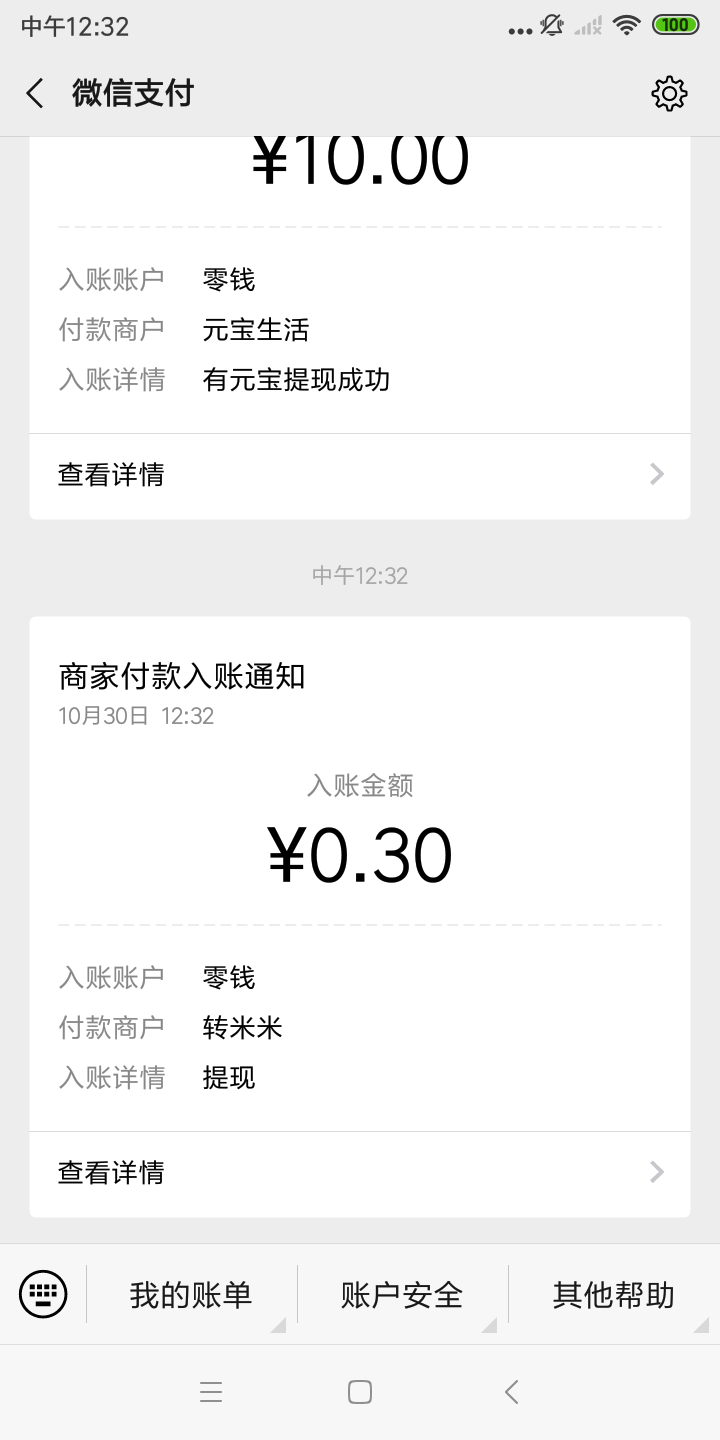The height and width of the screenshot is (1440, 720).
Task: Open settings via the gear icon
Action: point(669,94)
